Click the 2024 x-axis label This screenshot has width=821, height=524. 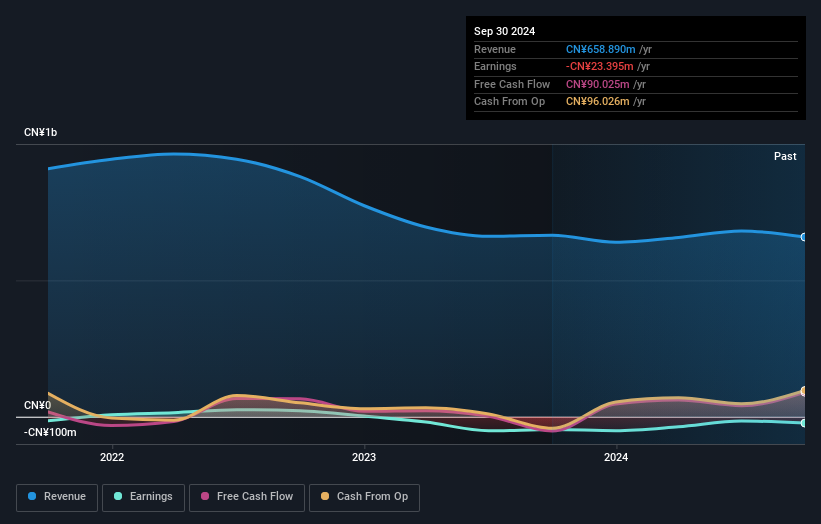coord(616,457)
